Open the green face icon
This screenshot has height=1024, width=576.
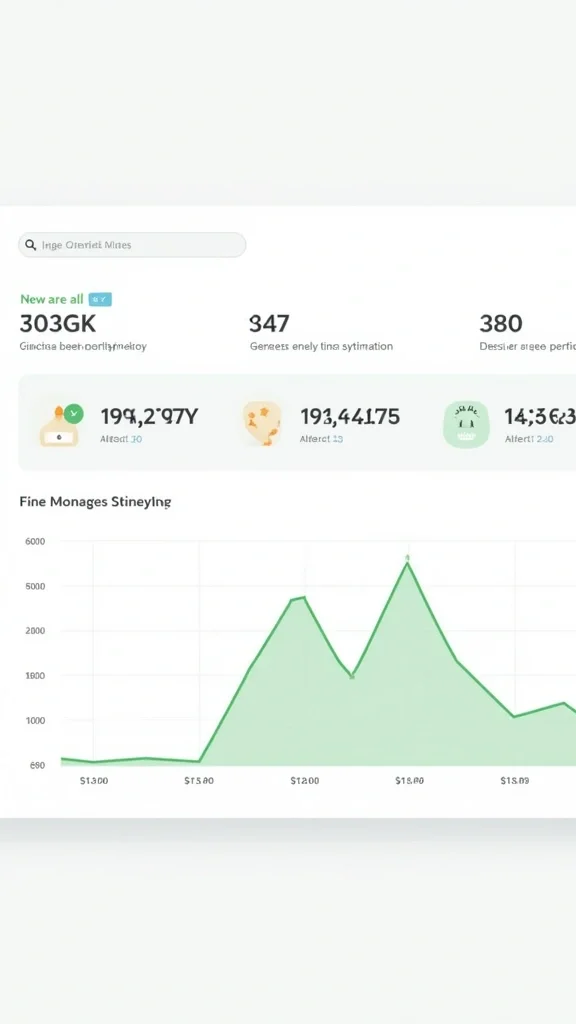[466, 424]
